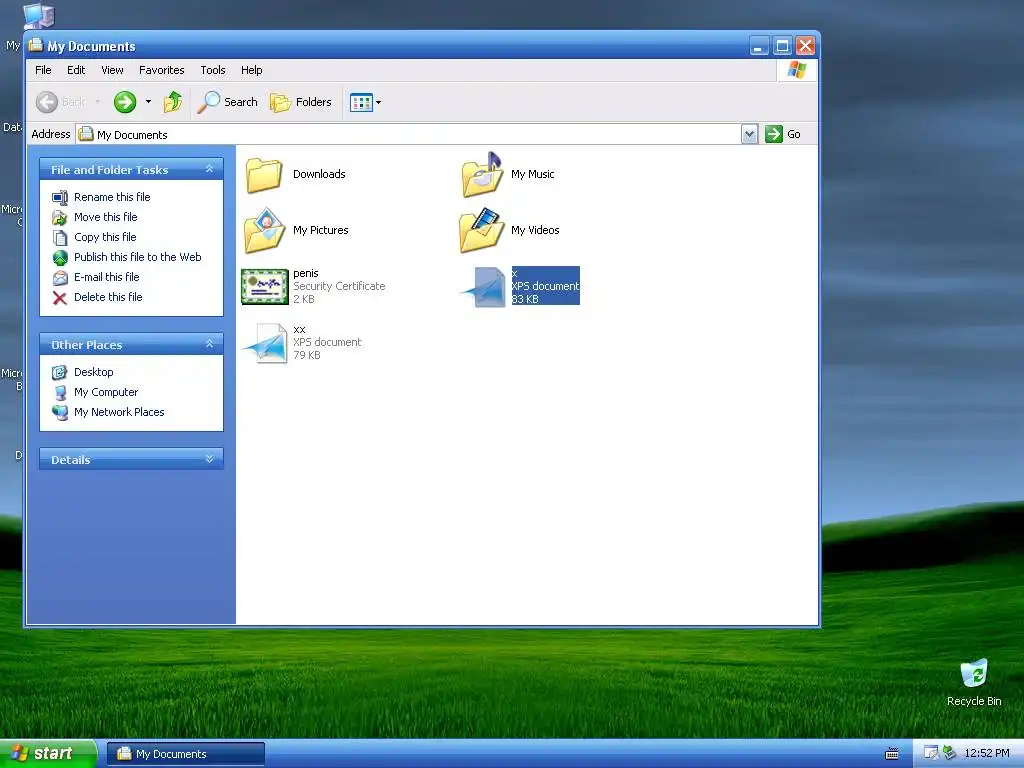Click Move this file link
Viewport: 1024px width, 768px height.
(105, 217)
